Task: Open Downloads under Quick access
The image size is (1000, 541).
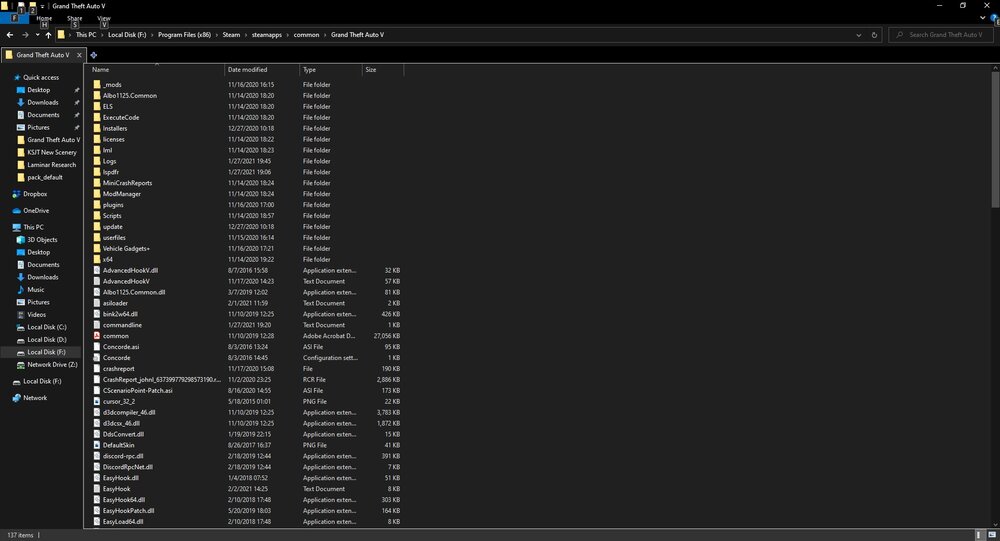Action: (43, 102)
